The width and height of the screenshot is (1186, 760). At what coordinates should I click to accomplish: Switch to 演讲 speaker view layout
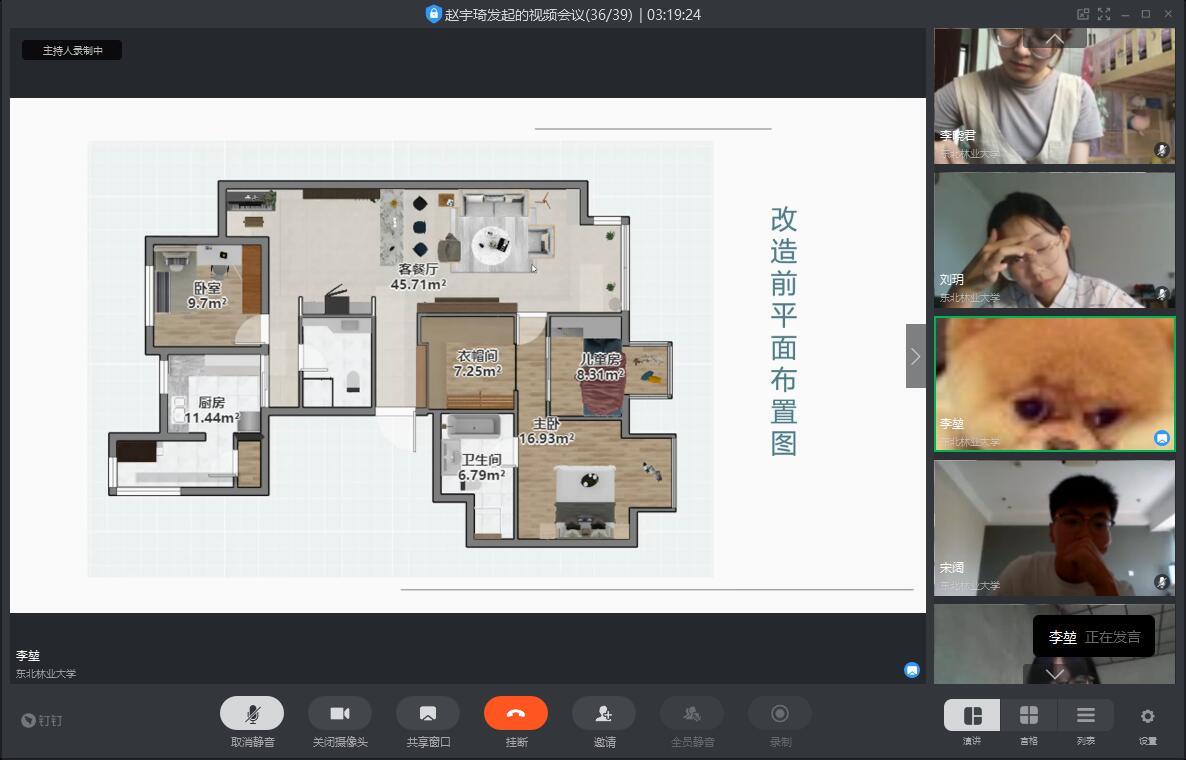click(x=972, y=716)
